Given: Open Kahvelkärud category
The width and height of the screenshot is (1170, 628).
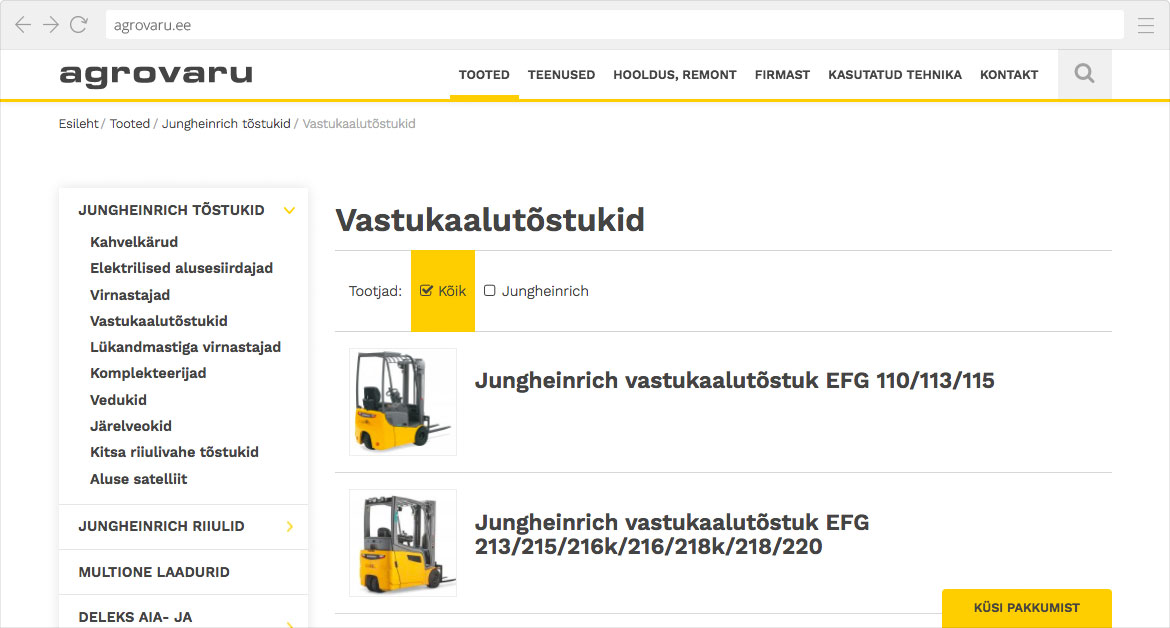Looking at the screenshot, I should (x=134, y=242).
